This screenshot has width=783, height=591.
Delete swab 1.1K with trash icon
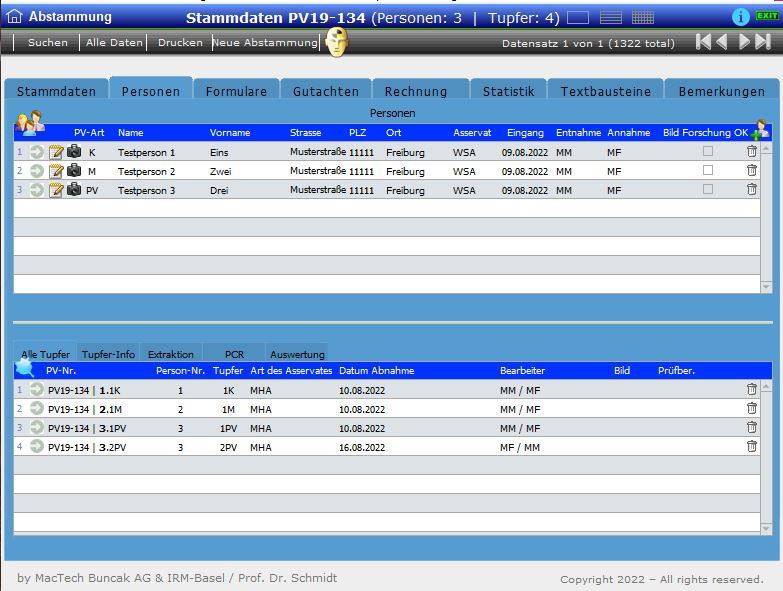752,389
